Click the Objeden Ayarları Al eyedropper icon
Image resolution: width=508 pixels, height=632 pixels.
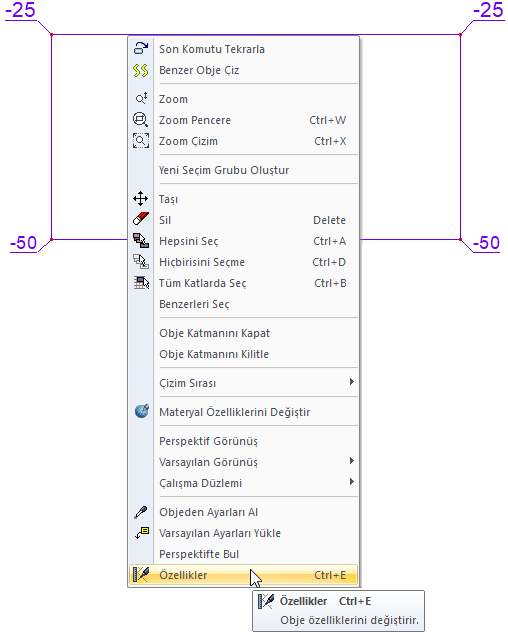point(141,512)
